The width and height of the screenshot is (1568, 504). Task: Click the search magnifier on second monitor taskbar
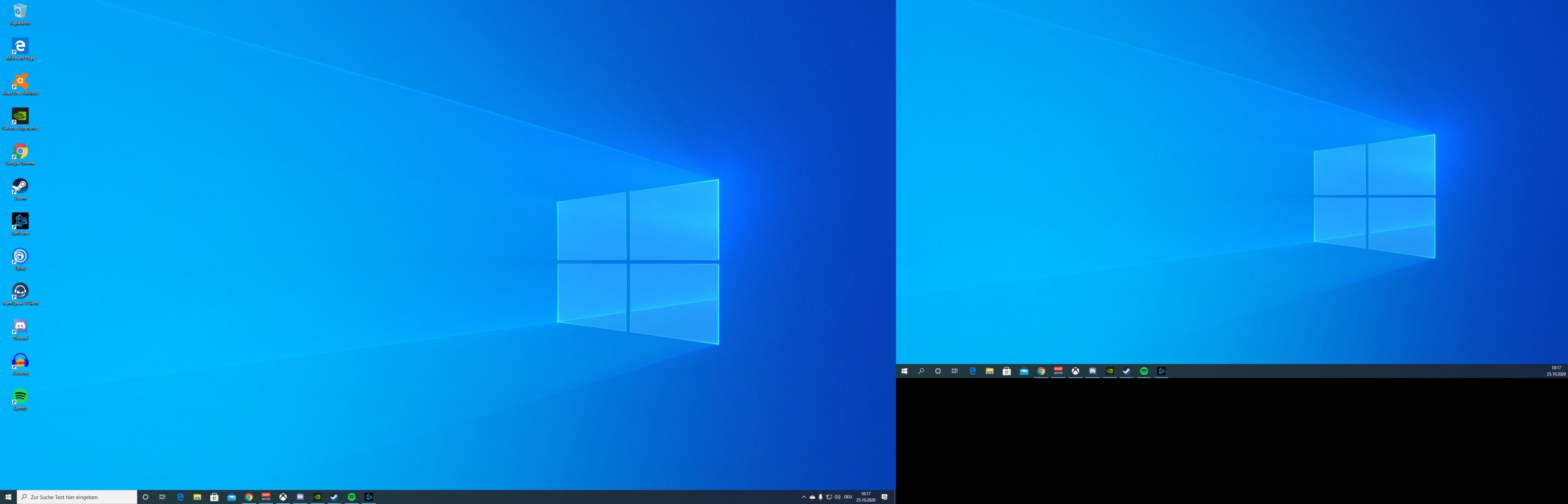click(921, 371)
